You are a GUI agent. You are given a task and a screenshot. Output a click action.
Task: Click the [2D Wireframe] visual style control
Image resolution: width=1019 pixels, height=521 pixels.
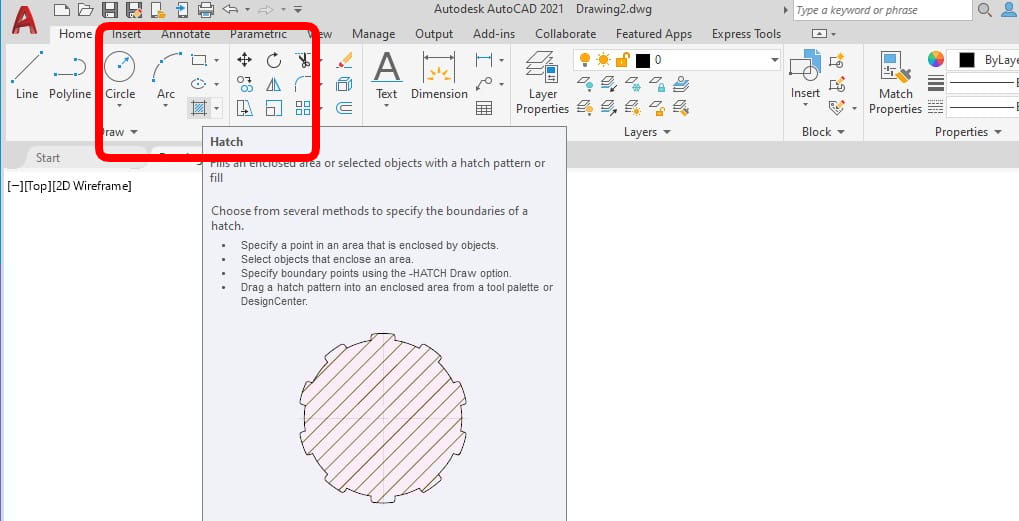coord(92,186)
